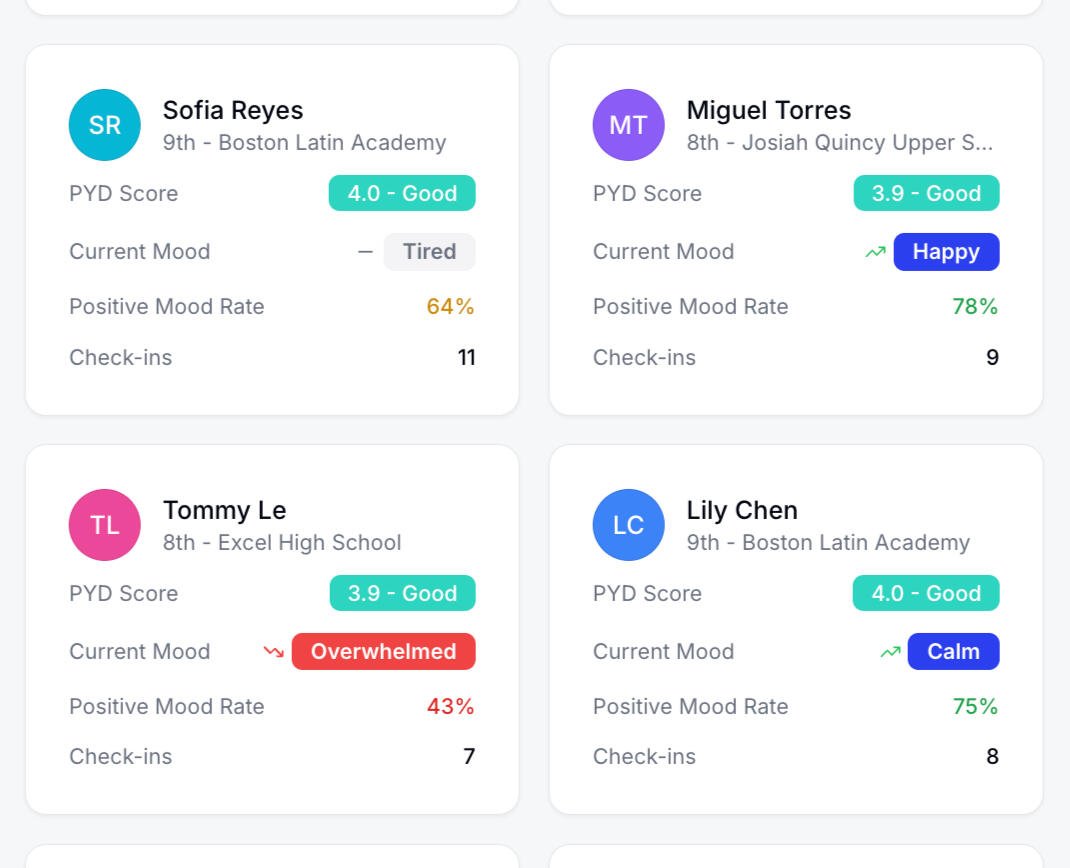Click Sofia Reyes SR avatar icon
The width and height of the screenshot is (1070, 868).
point(105,125)
